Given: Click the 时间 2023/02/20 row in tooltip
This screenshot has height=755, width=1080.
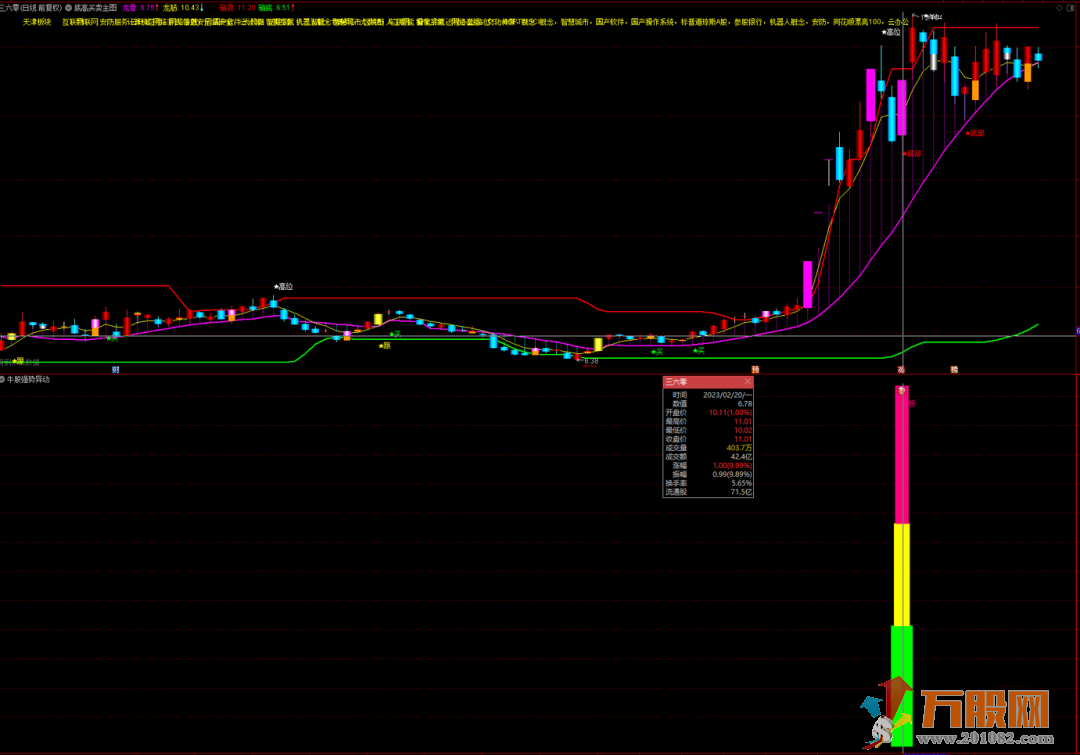Looking at the screenshot, I should click(x=708, y=395).
